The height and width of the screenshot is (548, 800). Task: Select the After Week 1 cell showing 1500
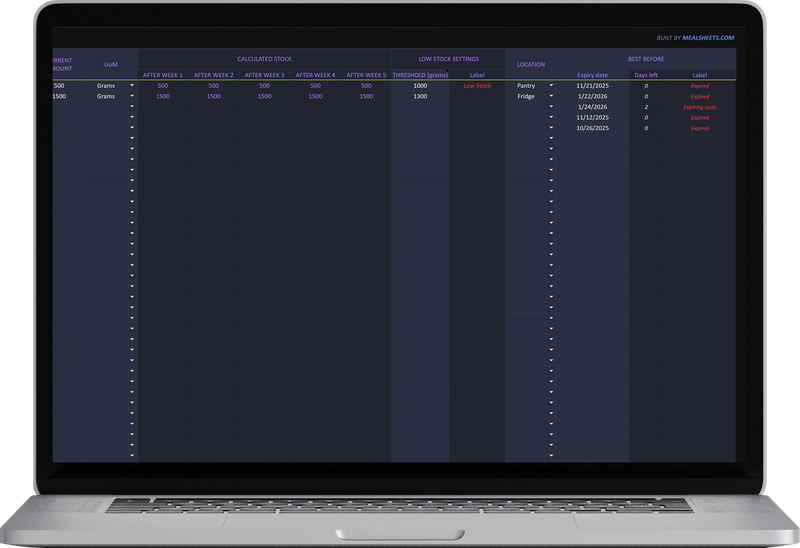[x=163, y=96]
